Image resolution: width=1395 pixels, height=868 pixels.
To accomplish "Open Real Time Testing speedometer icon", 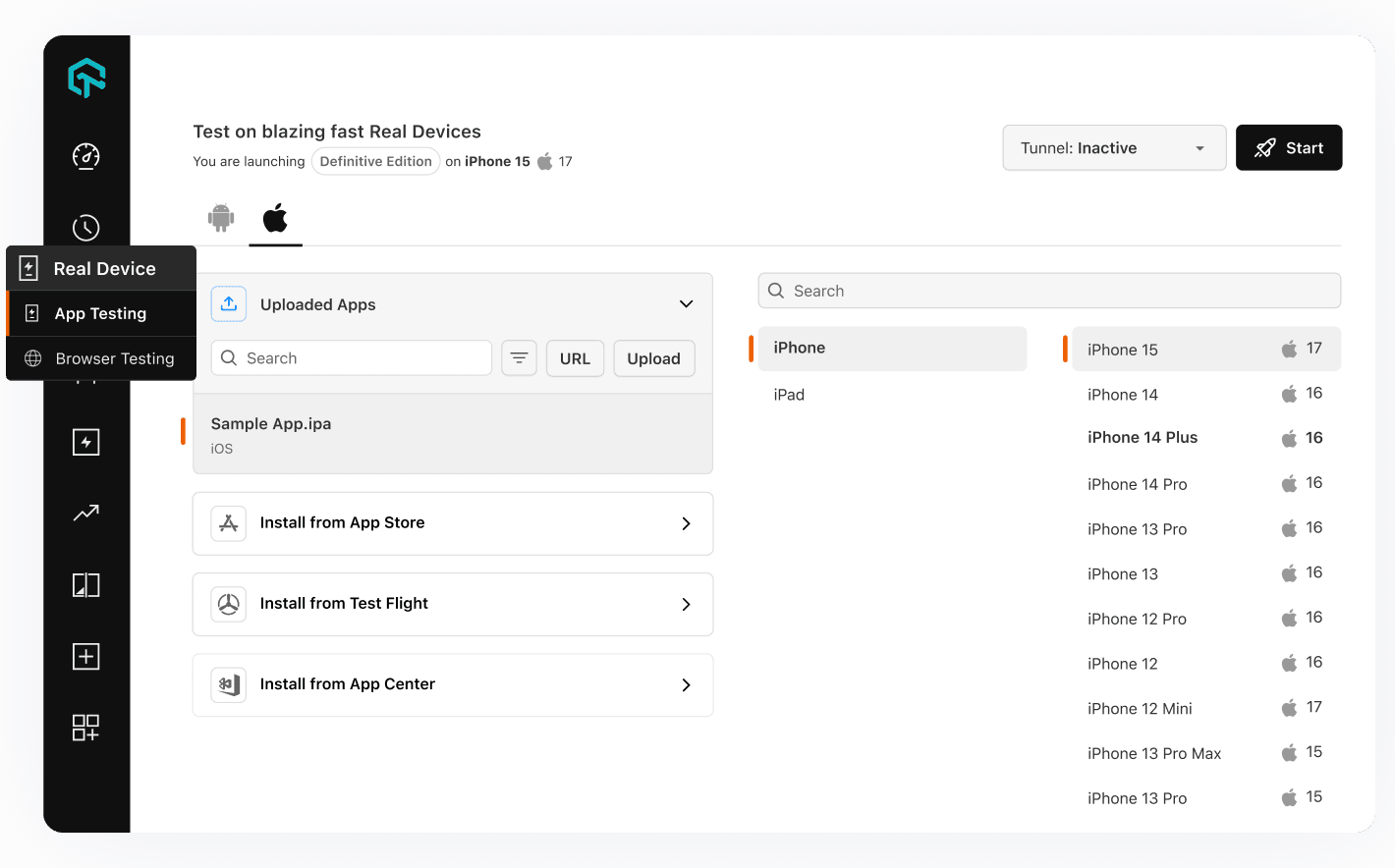I will [86, 155].
